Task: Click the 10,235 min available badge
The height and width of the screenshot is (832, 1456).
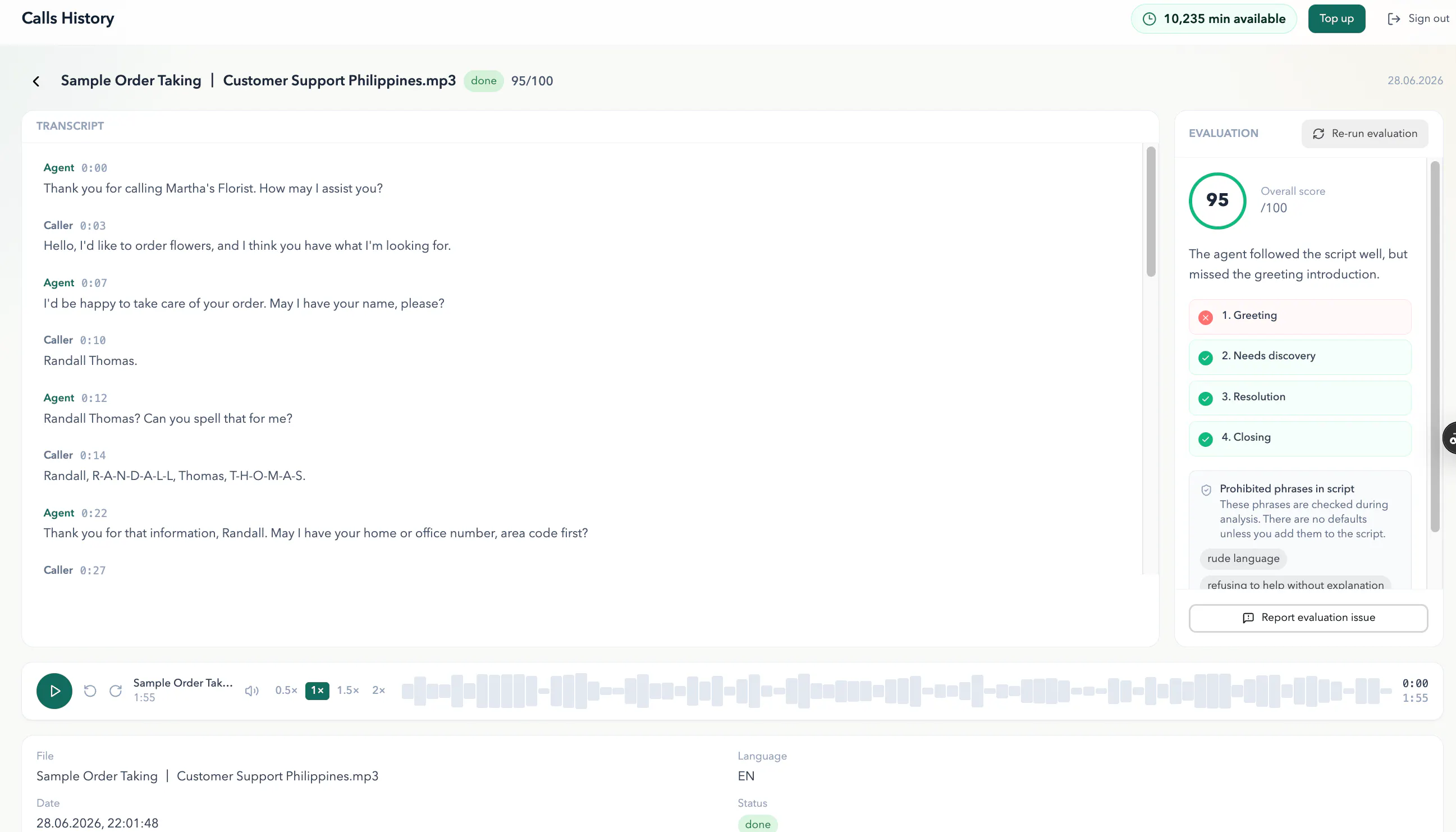Action: click(x=1213, y=19)
